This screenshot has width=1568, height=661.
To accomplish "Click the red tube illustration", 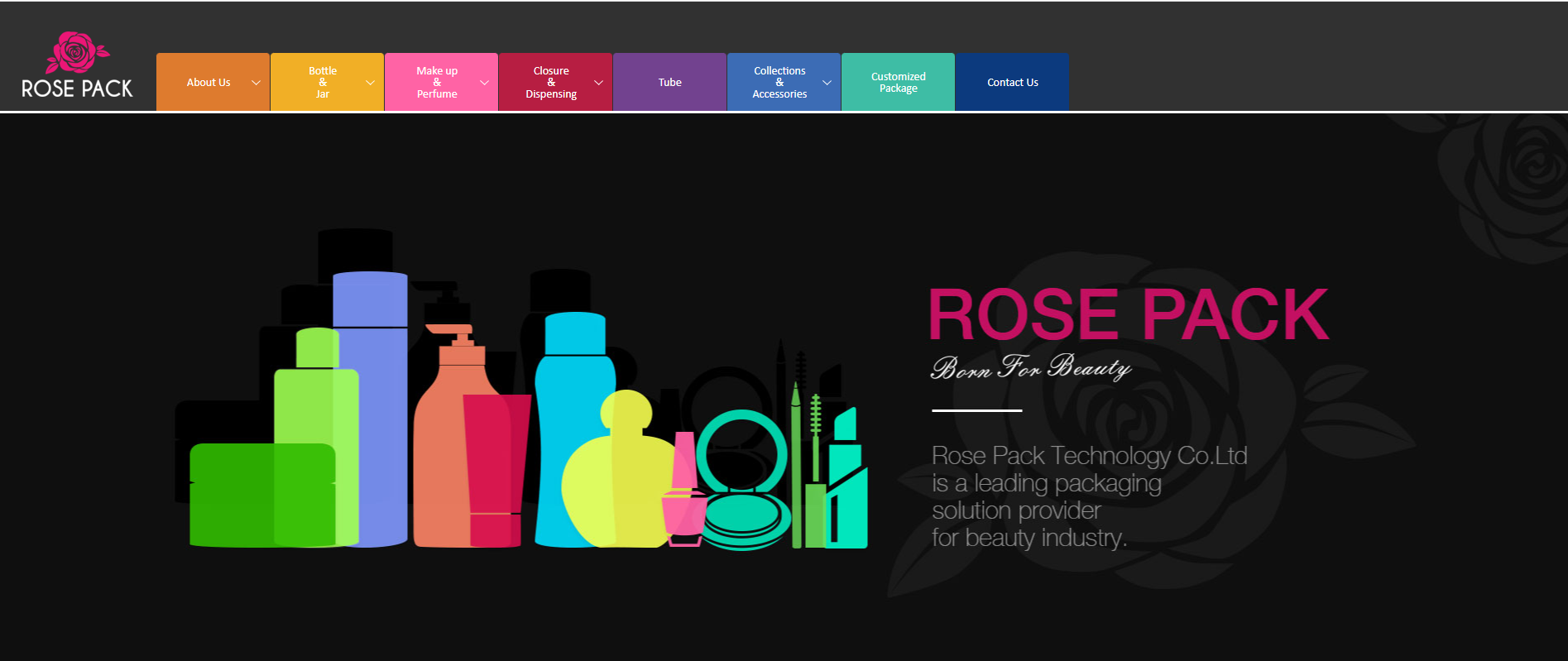I will (x=496, y=470).
